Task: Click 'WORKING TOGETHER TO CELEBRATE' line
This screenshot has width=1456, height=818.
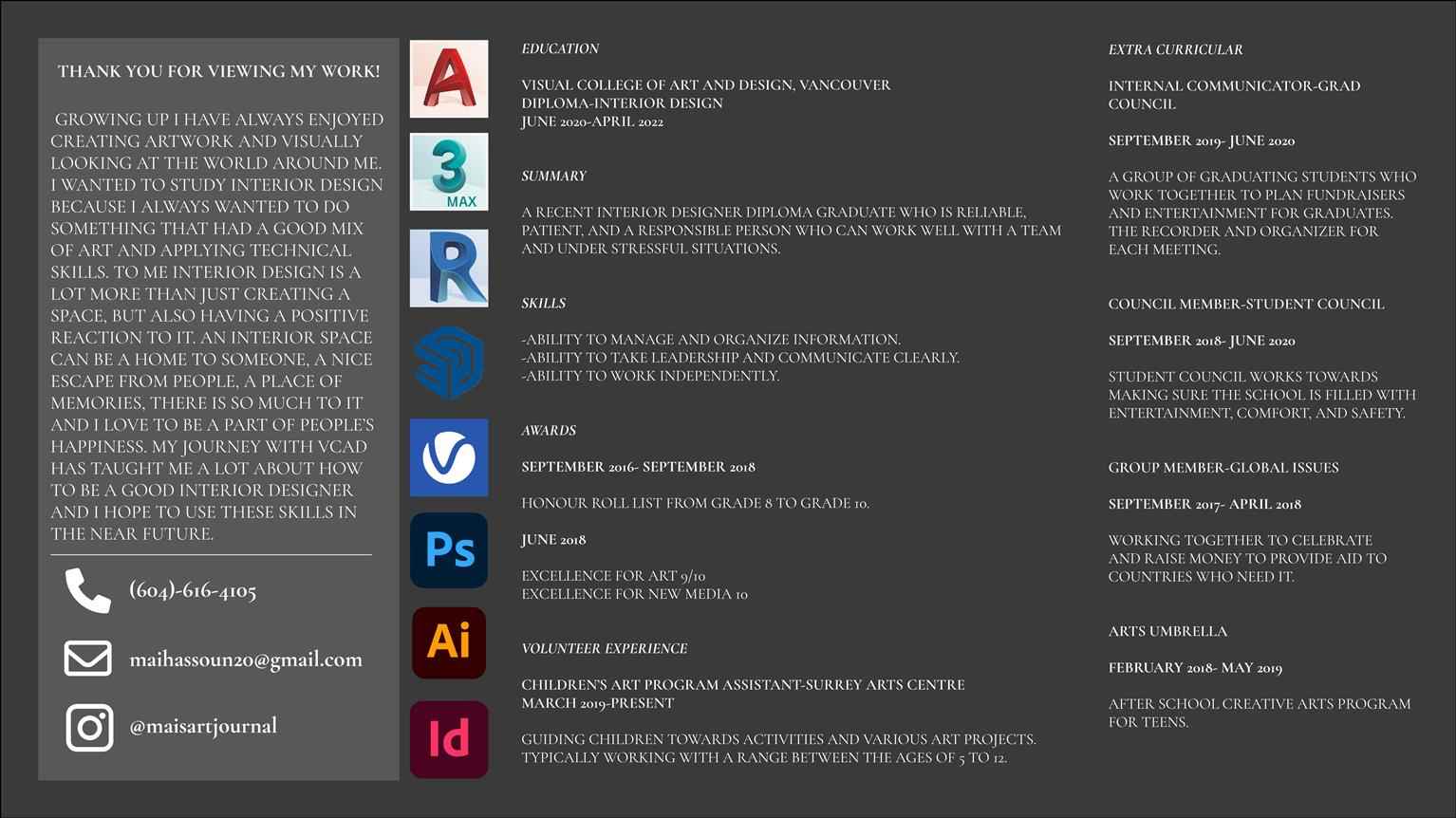Action: coord(1241,540)
